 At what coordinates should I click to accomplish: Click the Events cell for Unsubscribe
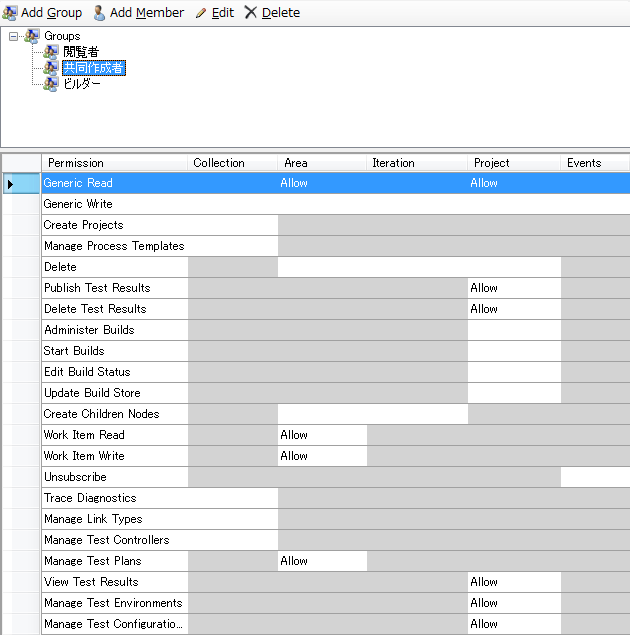[595, 477]
